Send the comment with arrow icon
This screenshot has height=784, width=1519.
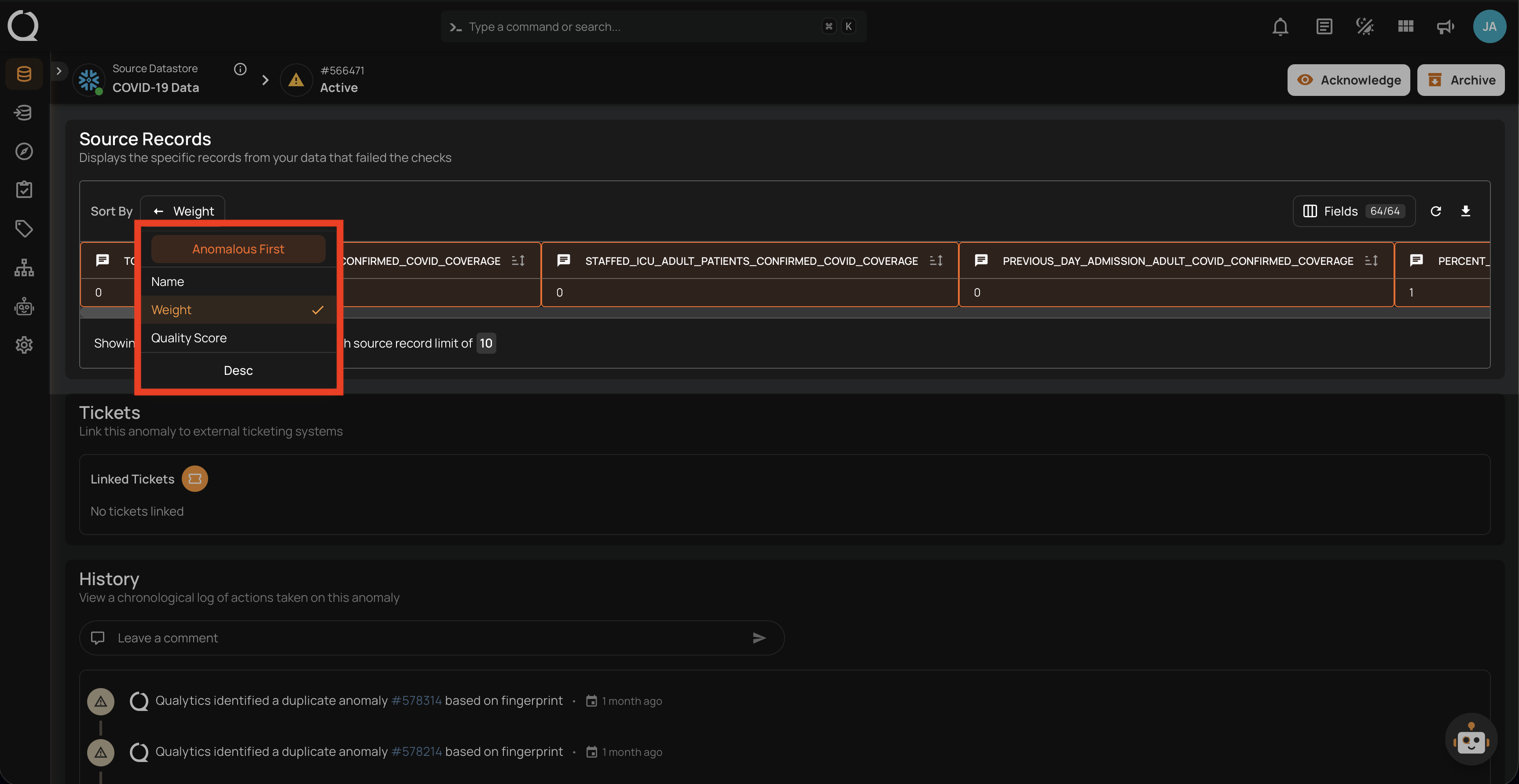click(759, 638)
